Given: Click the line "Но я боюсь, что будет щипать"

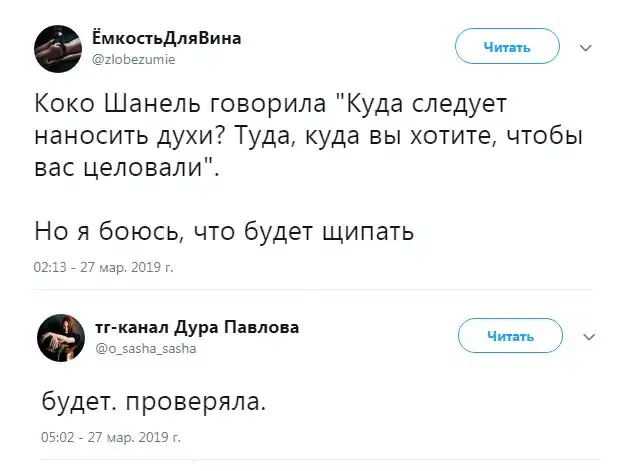Looking at the screenshot, I should (224, 231).
